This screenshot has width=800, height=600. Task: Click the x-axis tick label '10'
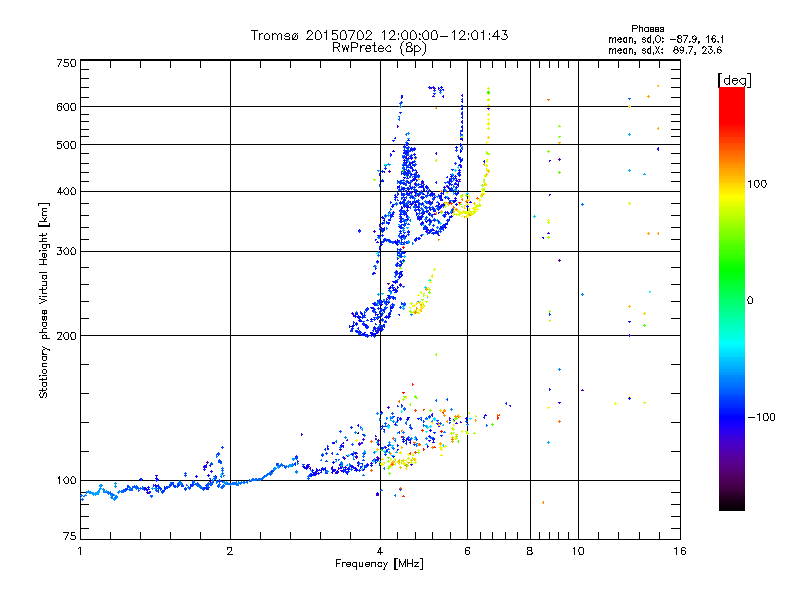(578, 551)
